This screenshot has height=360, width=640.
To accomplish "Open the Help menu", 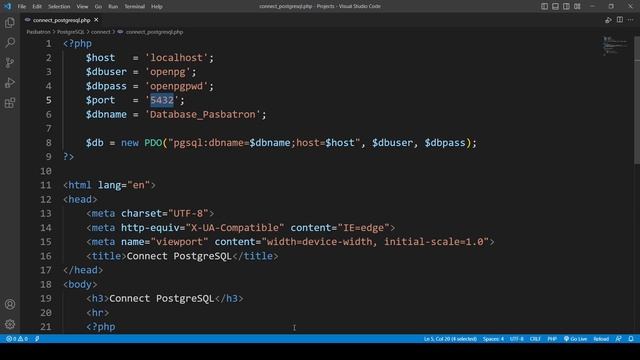I will pos(157,7).
